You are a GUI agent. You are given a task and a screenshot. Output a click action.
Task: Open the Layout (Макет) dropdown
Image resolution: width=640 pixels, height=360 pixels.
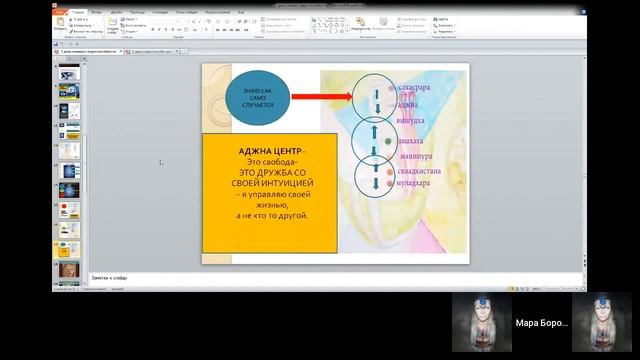(129, 19)
